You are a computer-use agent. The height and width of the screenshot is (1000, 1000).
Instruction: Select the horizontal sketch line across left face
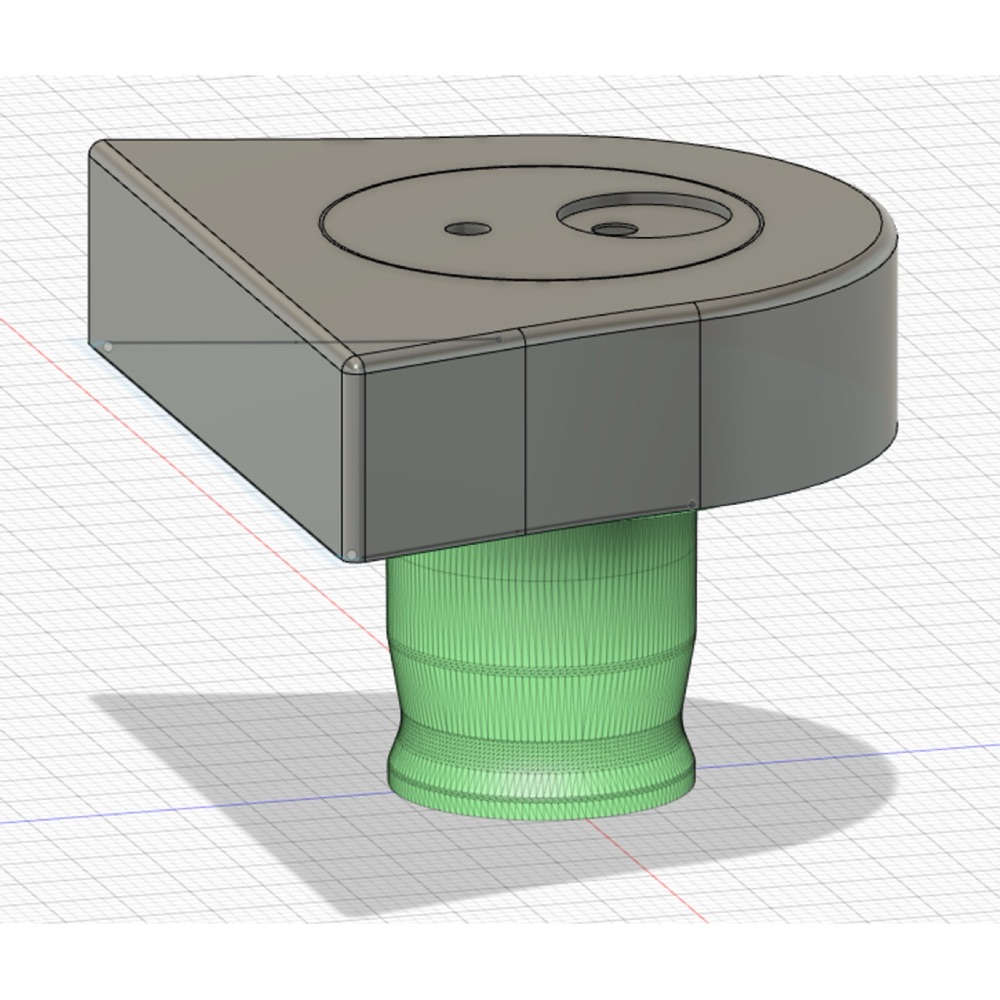point(303,343)
